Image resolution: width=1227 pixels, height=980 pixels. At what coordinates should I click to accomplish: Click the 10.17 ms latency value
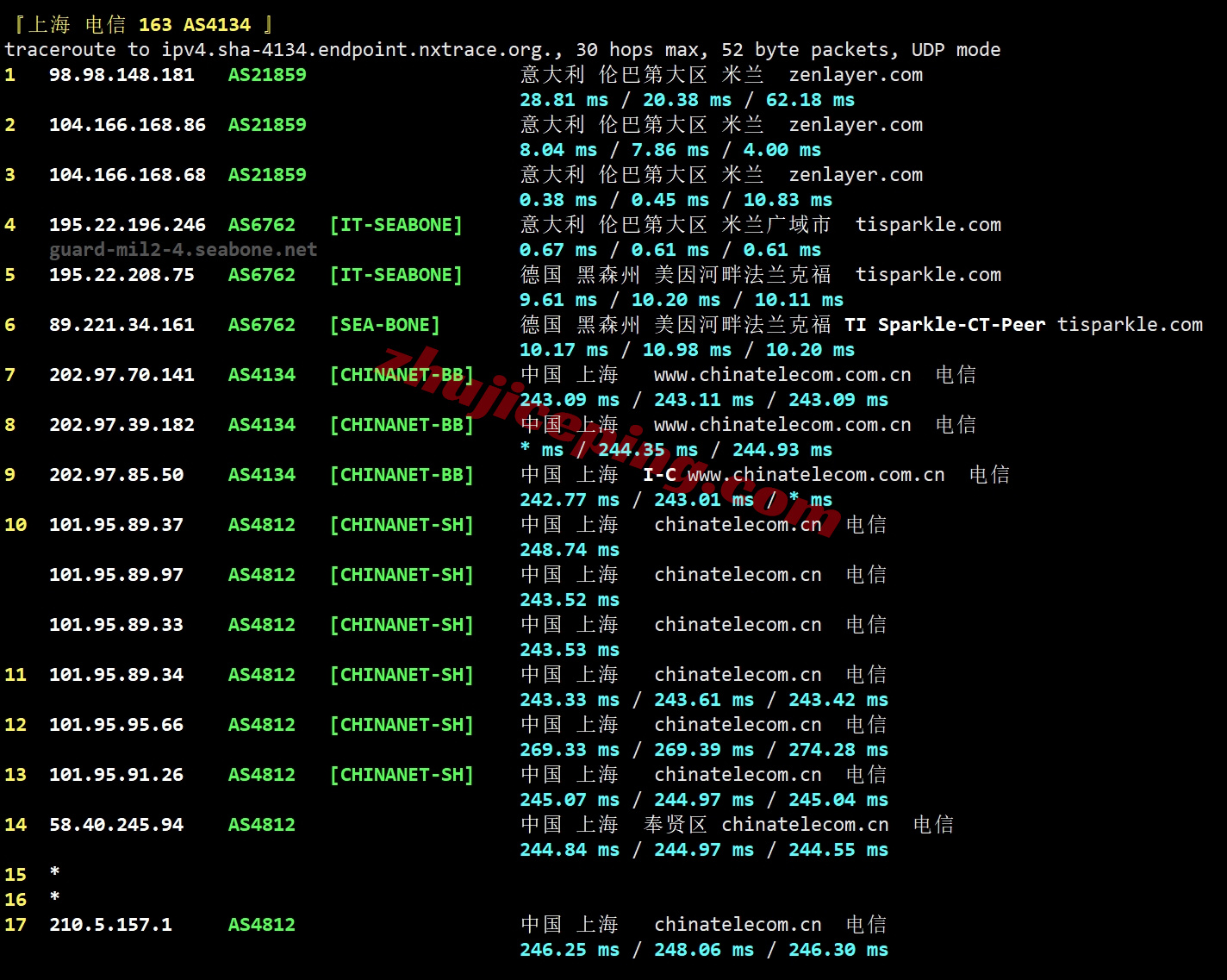(x=564, y=350)
